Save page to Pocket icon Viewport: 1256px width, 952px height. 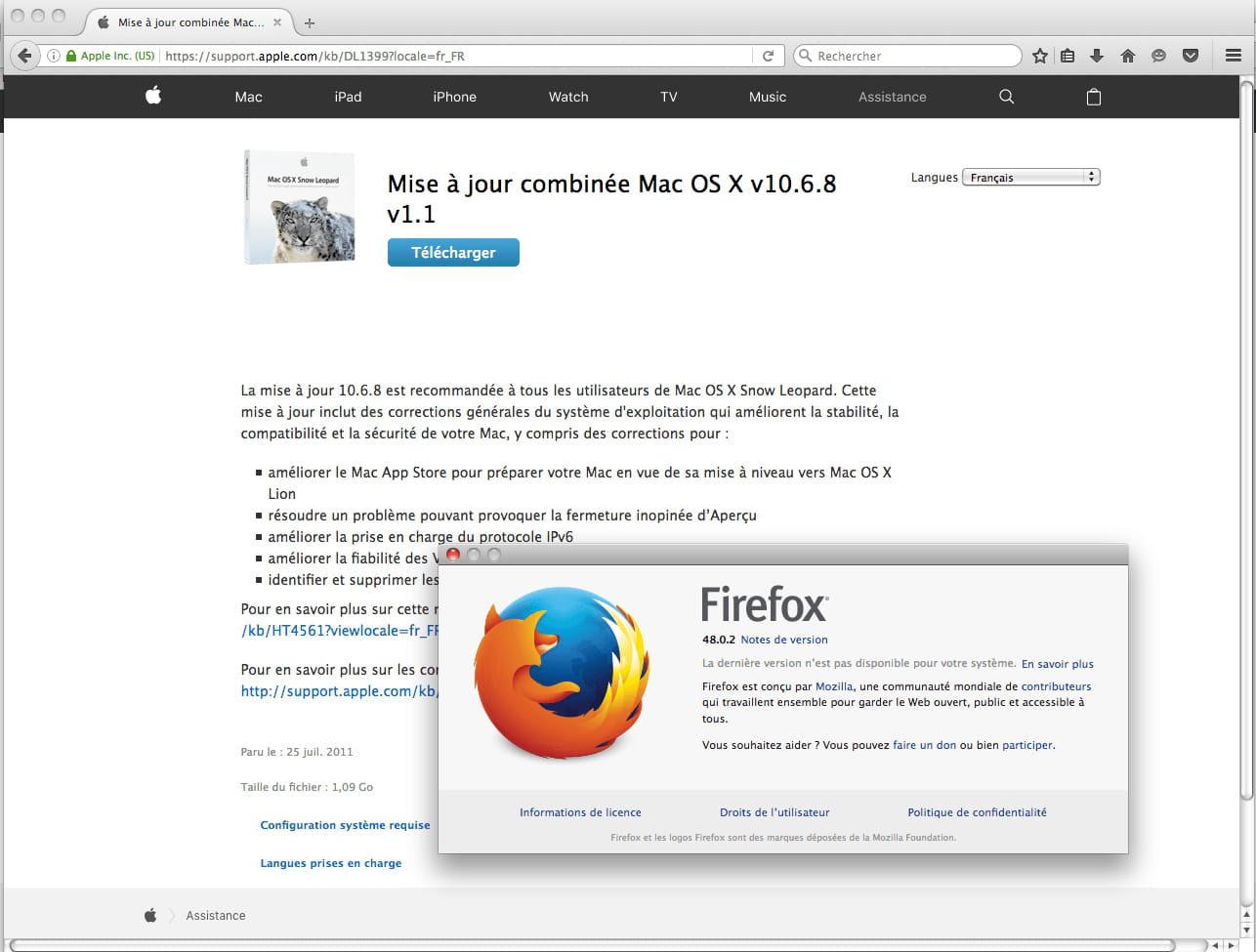1191,56
